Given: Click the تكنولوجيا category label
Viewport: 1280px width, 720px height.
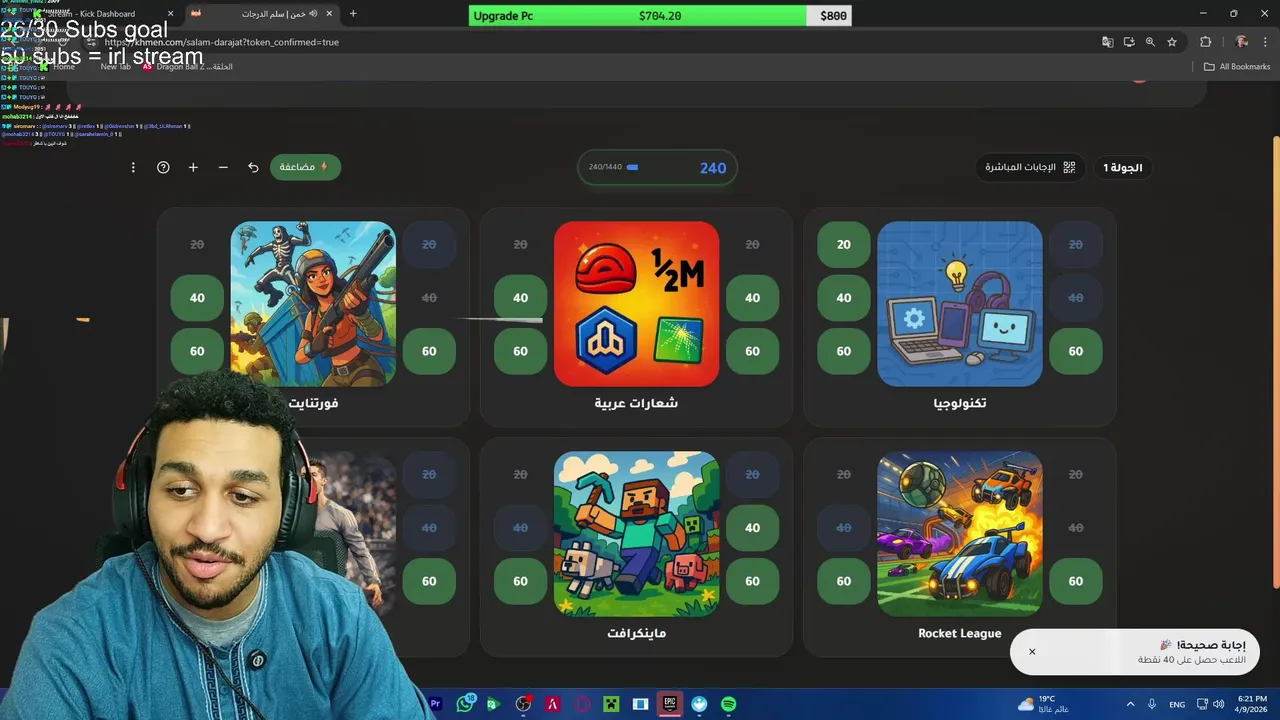Looking at the screenshot, I should pos(960,403).
